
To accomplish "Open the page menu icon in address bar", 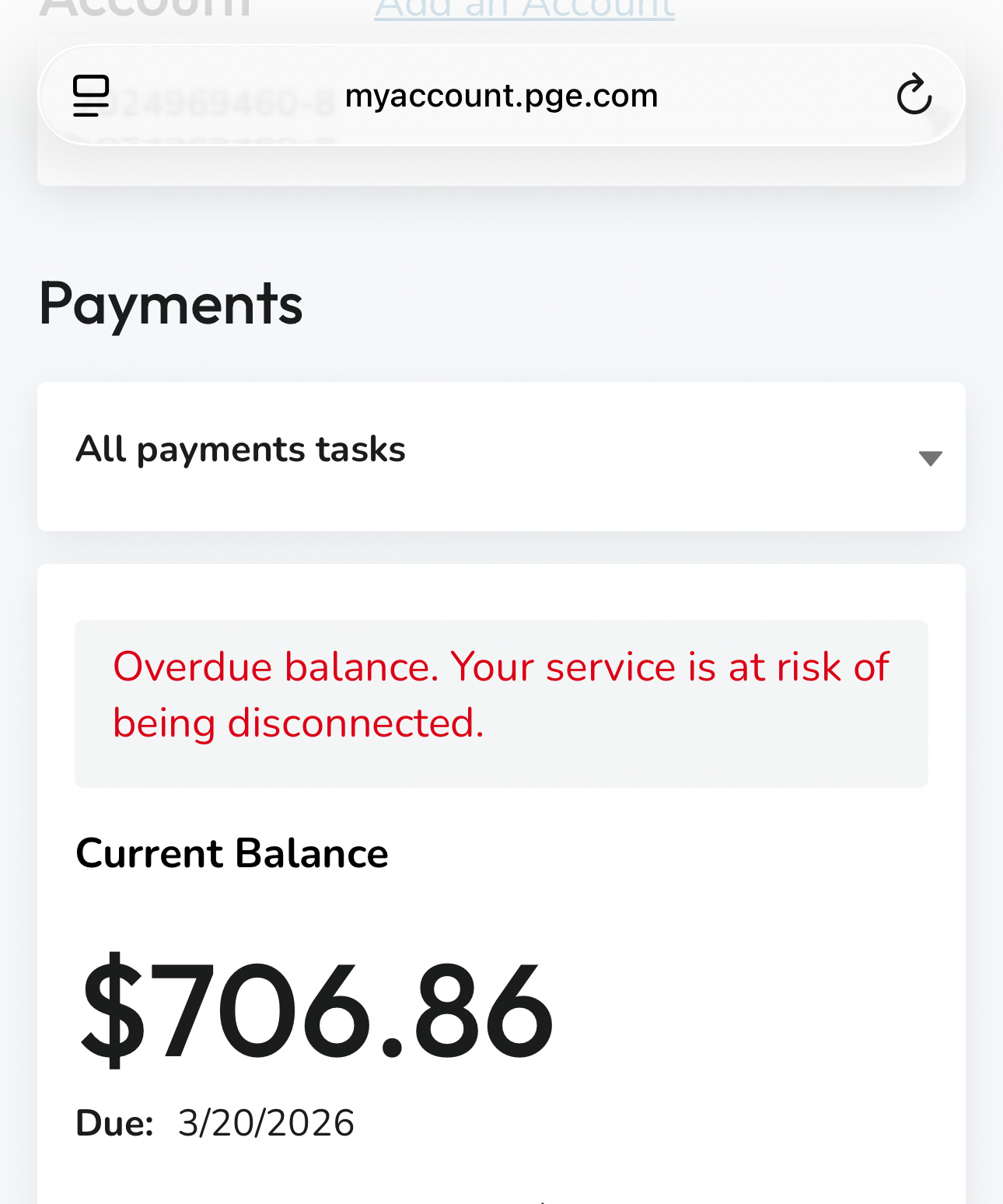I will (91, 96).
